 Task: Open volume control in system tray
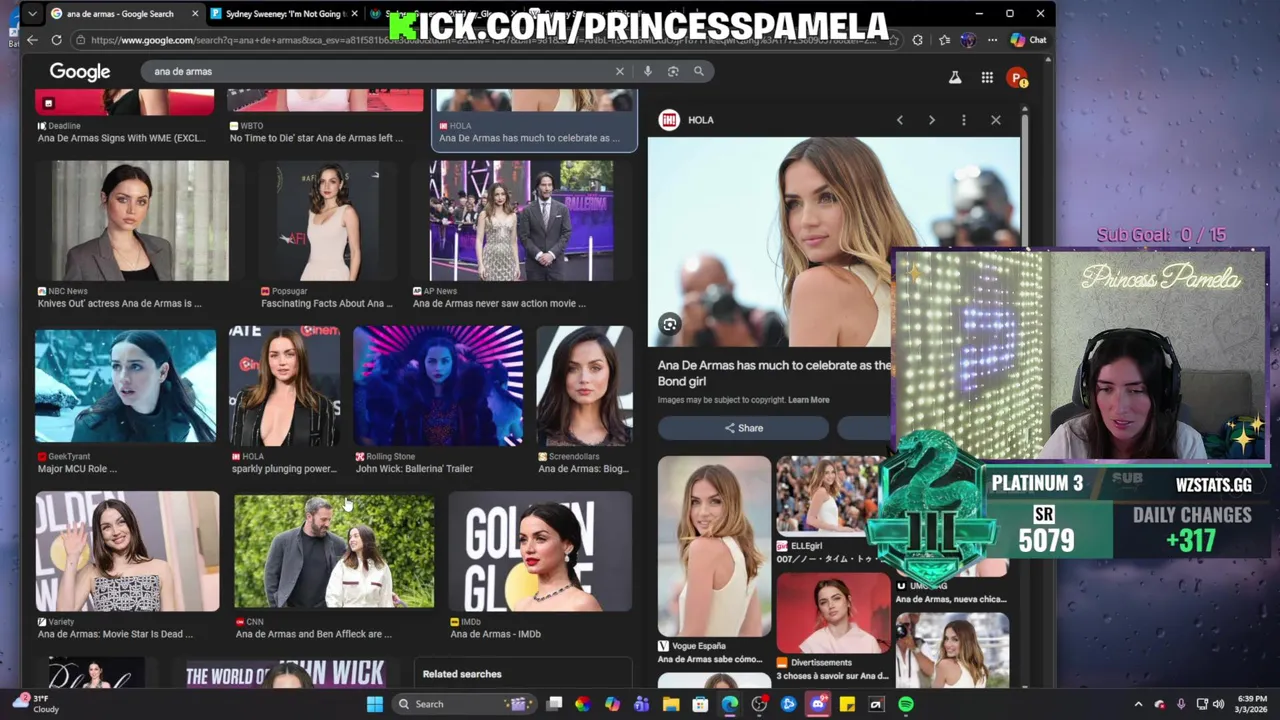coord(1218,704)
